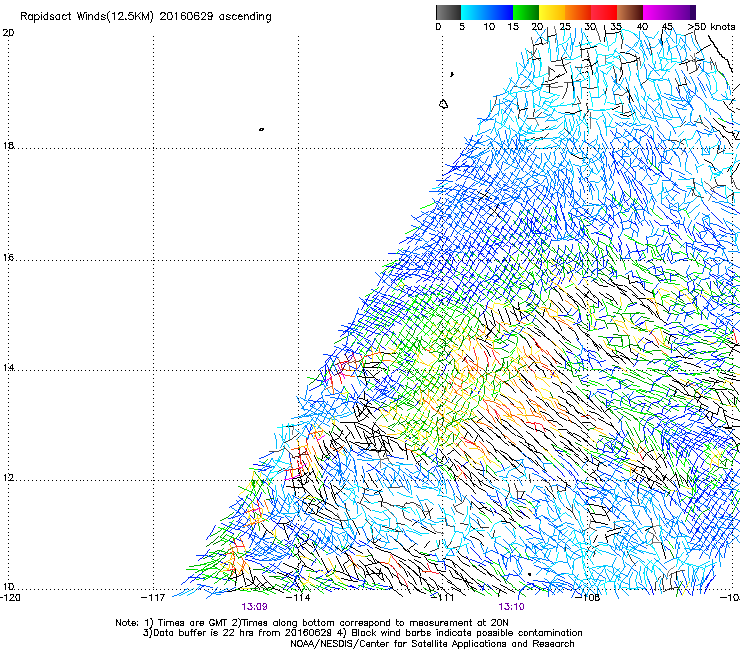Click the 'Black wind barbs indicate possible contamination' note
Image resolution: width=740 pixels, height=650 pixels.
(x=467, y=633)
